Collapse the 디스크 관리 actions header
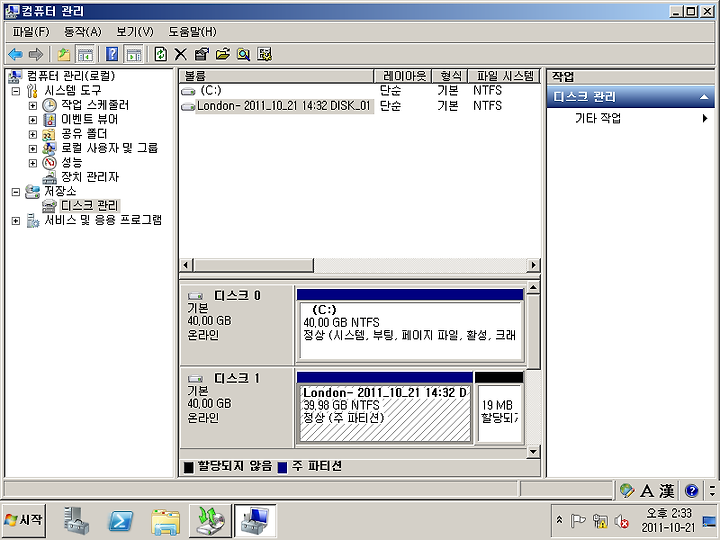This screenshot has width=720, height=540. pos(630,97)
